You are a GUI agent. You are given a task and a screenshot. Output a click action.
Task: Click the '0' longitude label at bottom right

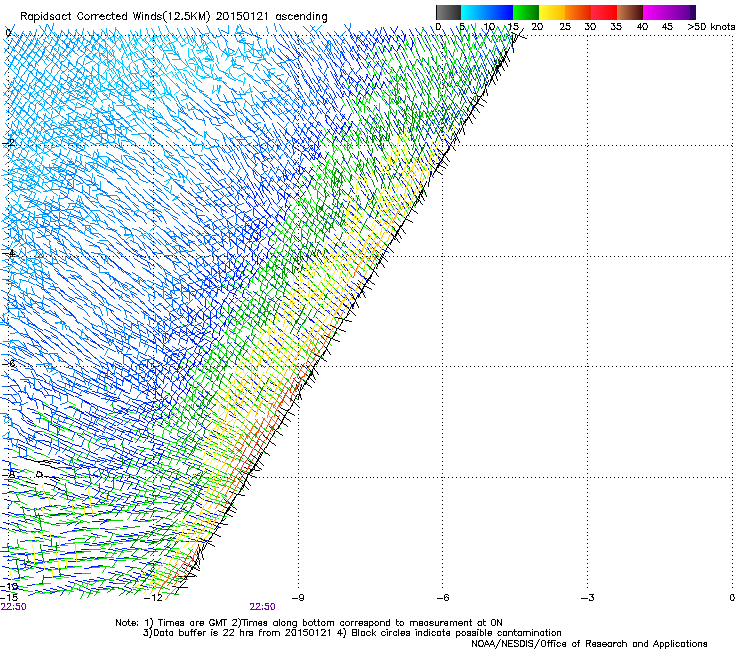coord(732,598)
